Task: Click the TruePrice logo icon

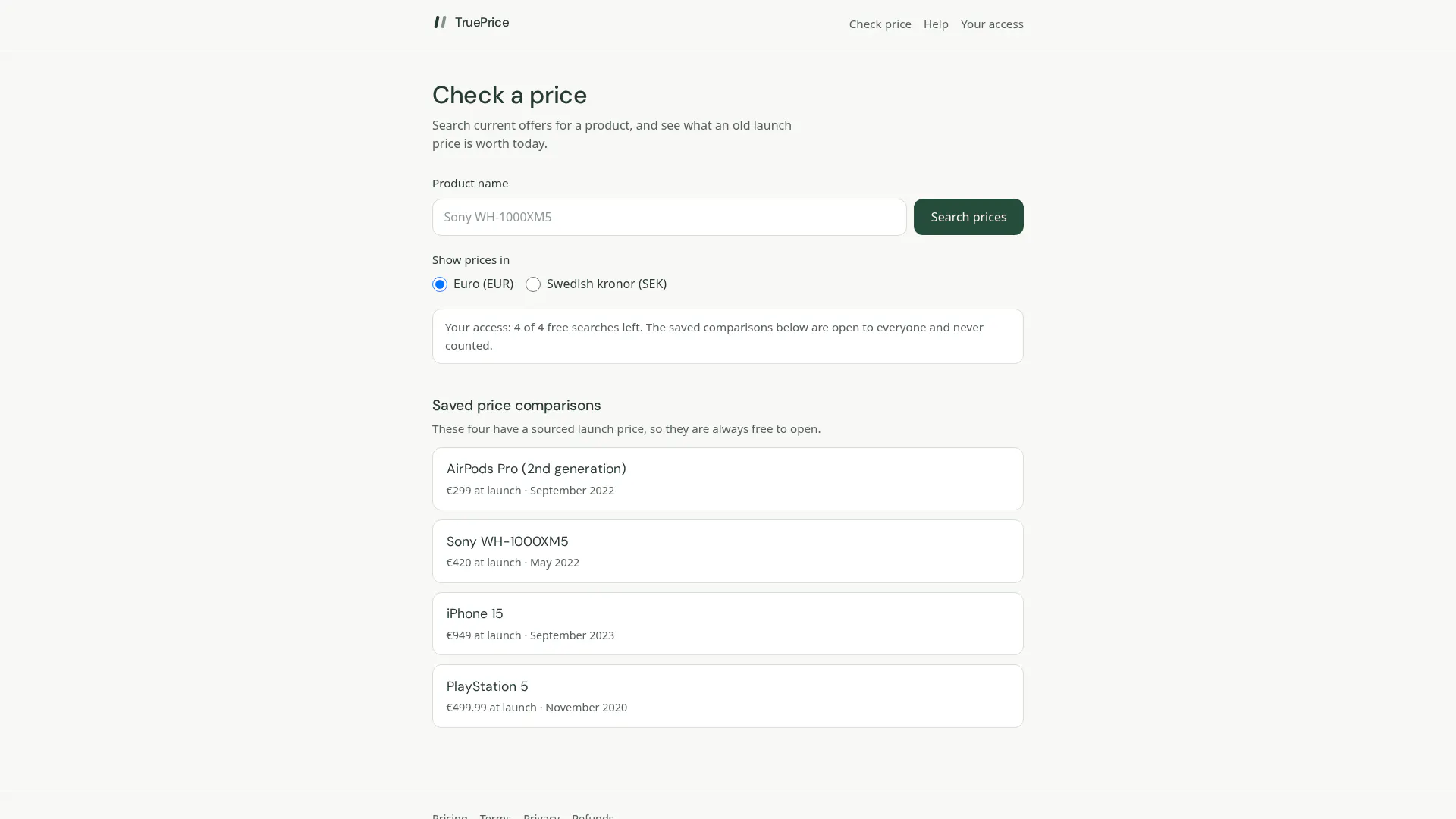Action: (x=440, y=23)
